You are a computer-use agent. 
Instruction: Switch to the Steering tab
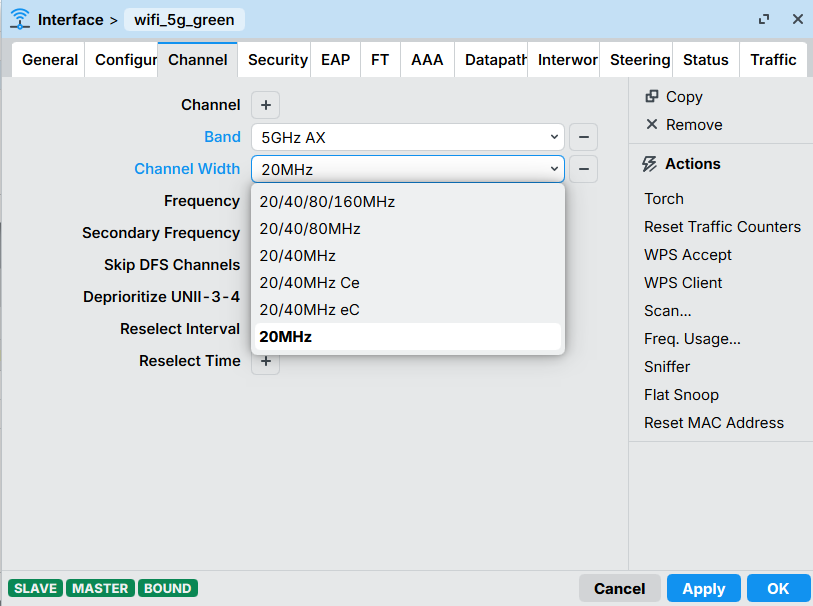coord(636,60)
